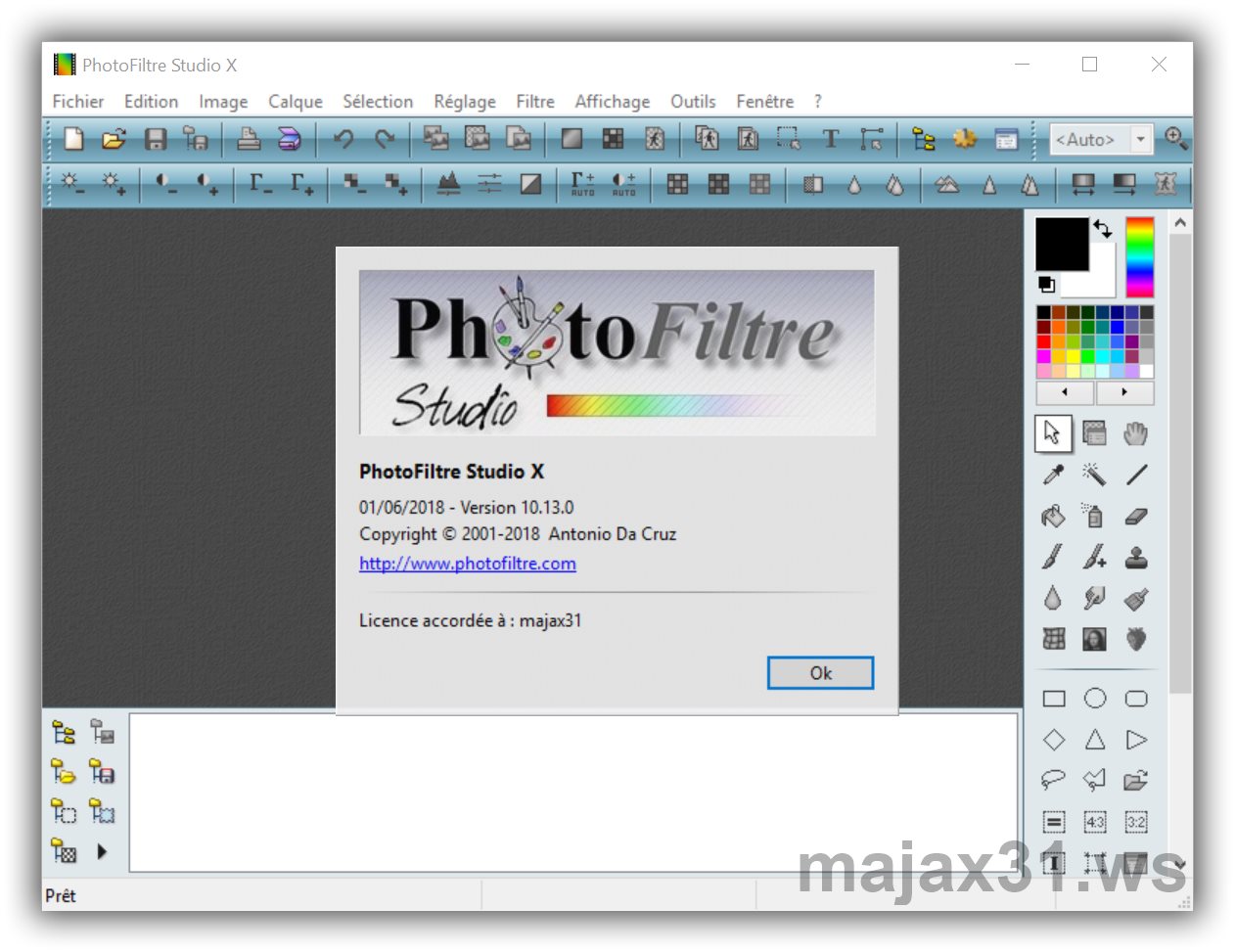
Task: Open the Fenêtre menu
Action: tap(765, 102)
